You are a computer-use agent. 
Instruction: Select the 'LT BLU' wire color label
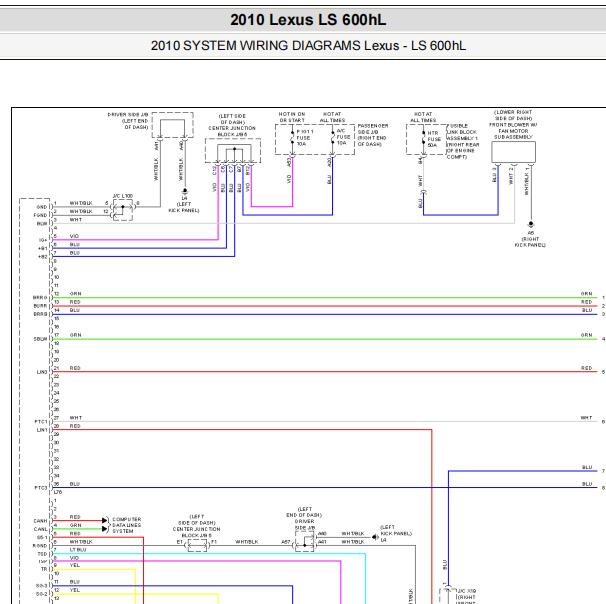pyautogui.click(x=78, y=550)
